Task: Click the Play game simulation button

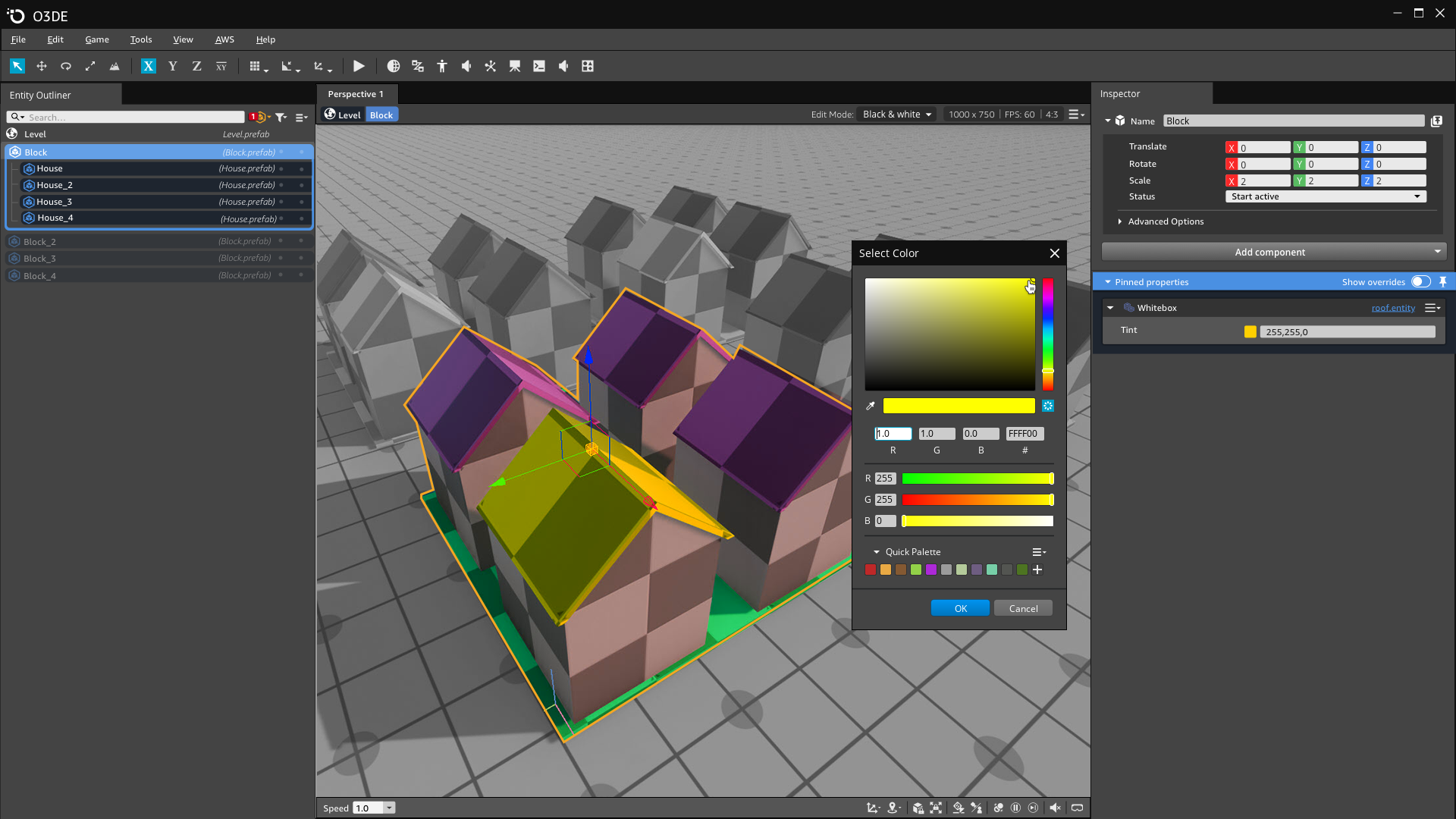Action: 359,66
